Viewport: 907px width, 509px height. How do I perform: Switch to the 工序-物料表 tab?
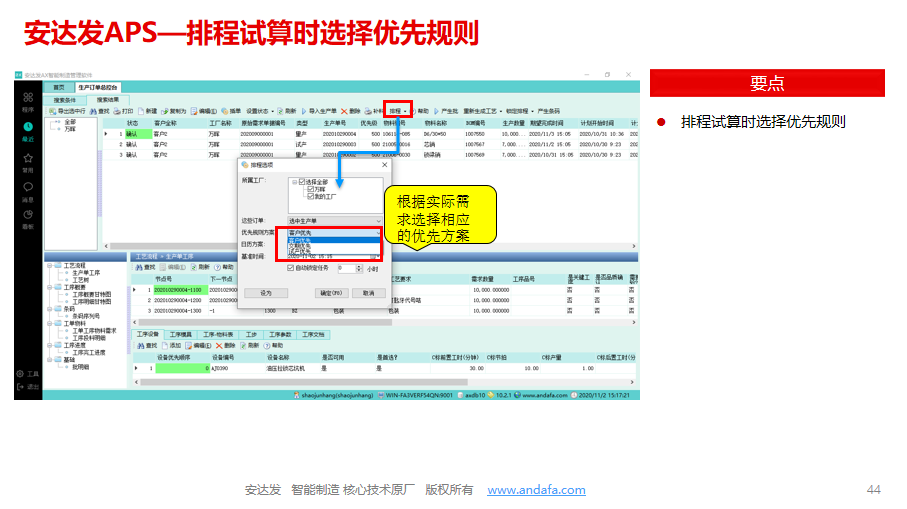pos(217,335)
